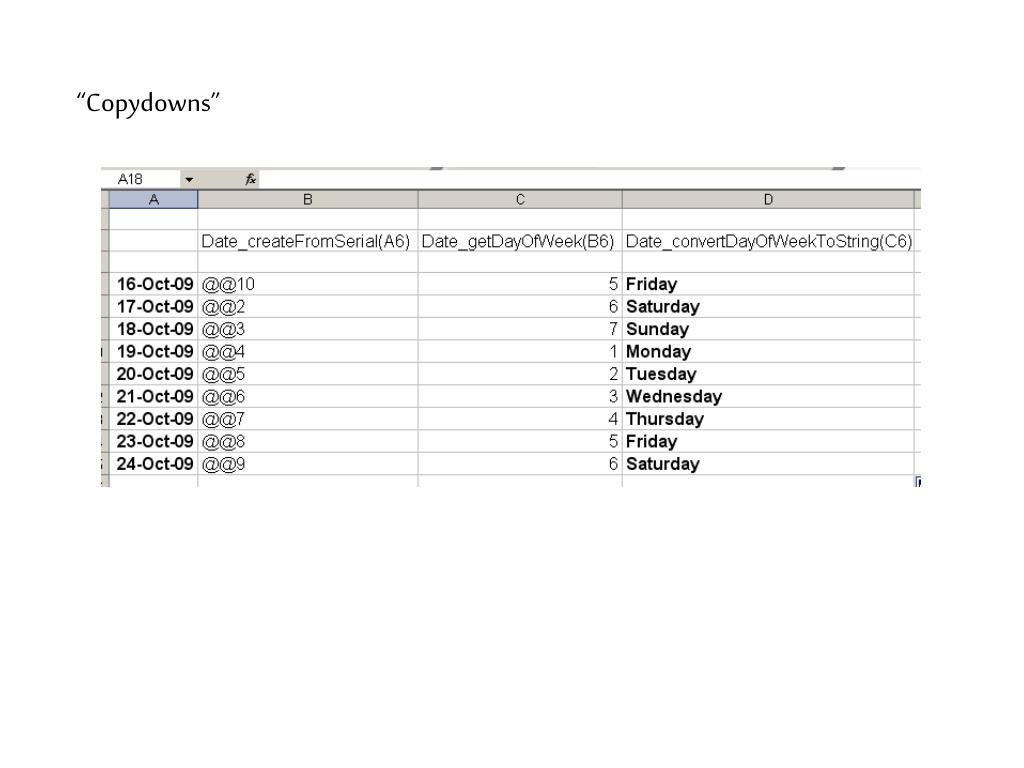This screenshot has width=1024, height=768.
Task: Click the @@2 cell
Action: (308, 306)
